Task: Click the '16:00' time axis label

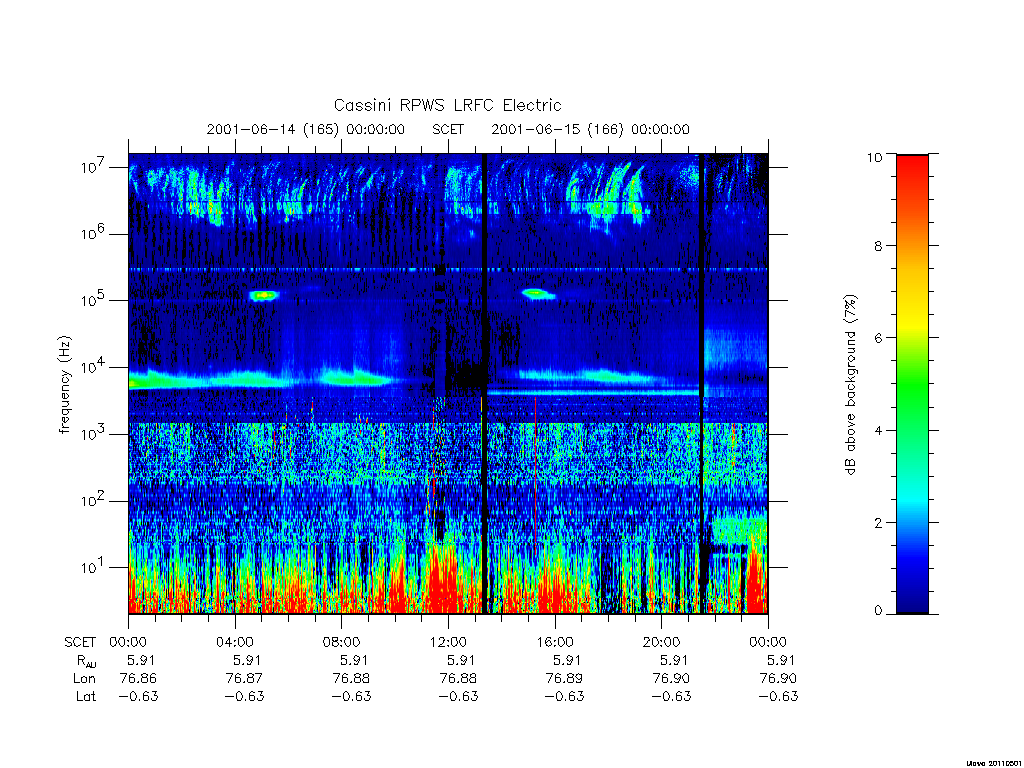Action: (555, 642)
